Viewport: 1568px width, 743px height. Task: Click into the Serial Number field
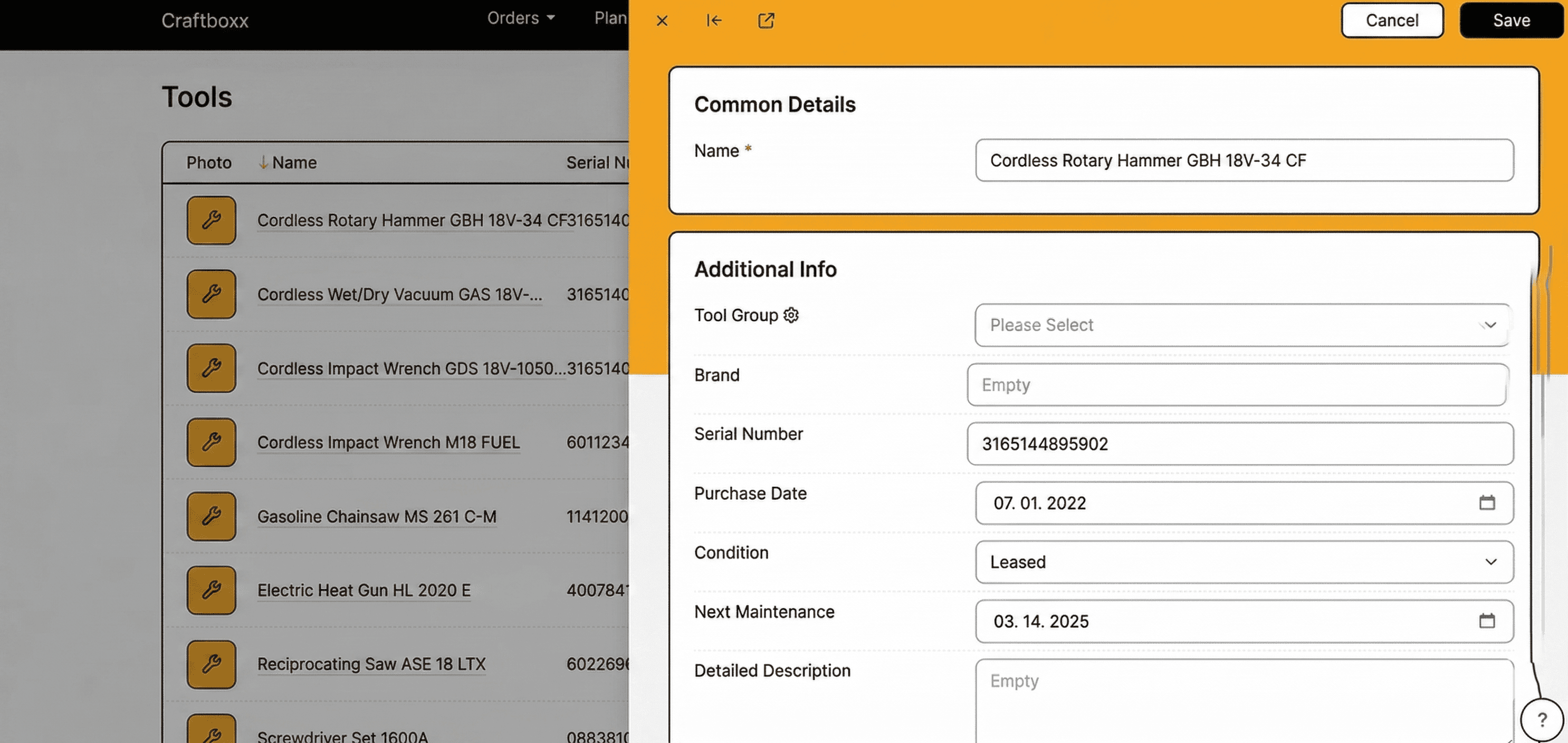tap(1239, 443)
